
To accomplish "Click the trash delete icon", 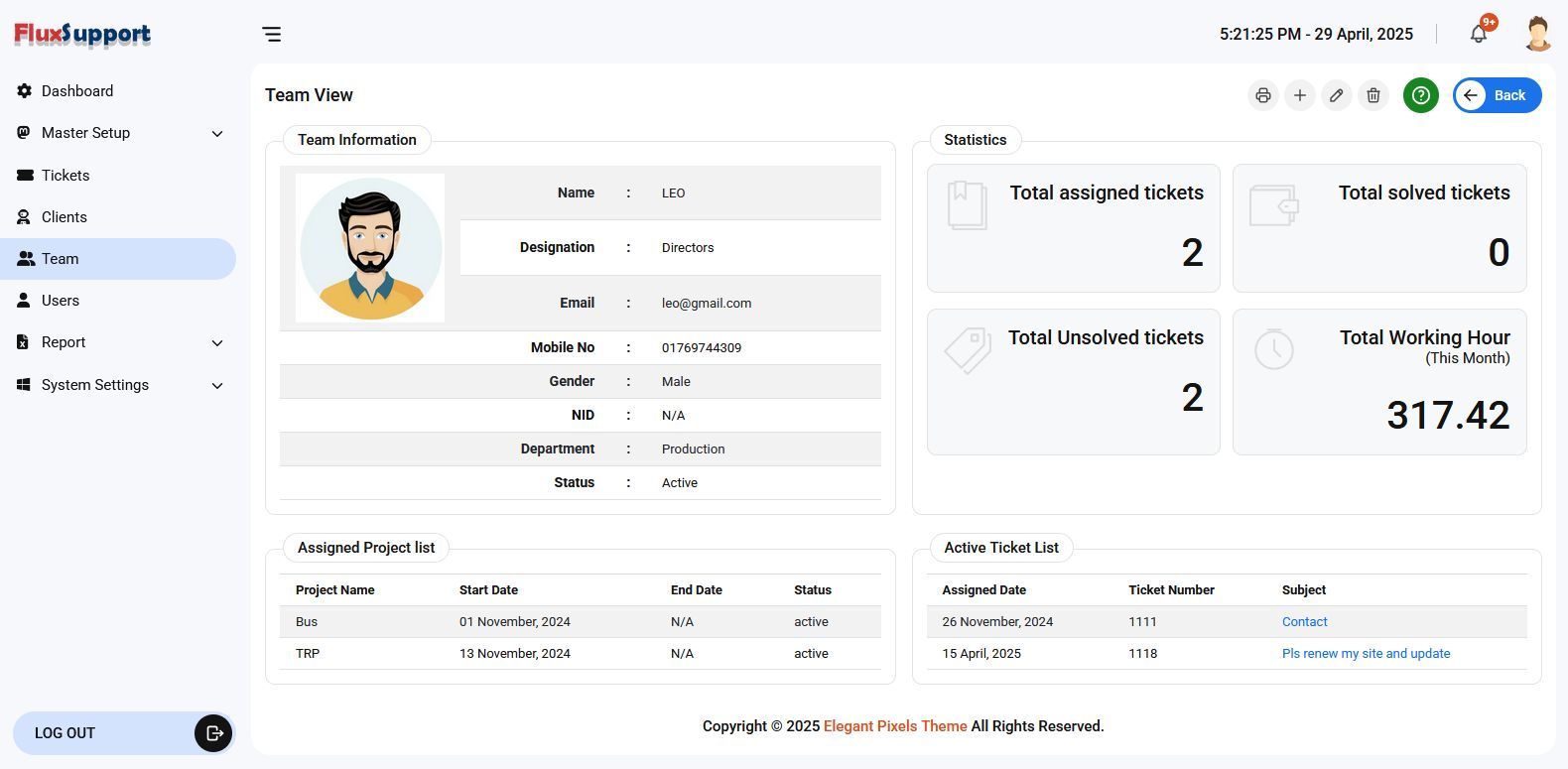I will tap(1373, 95).
